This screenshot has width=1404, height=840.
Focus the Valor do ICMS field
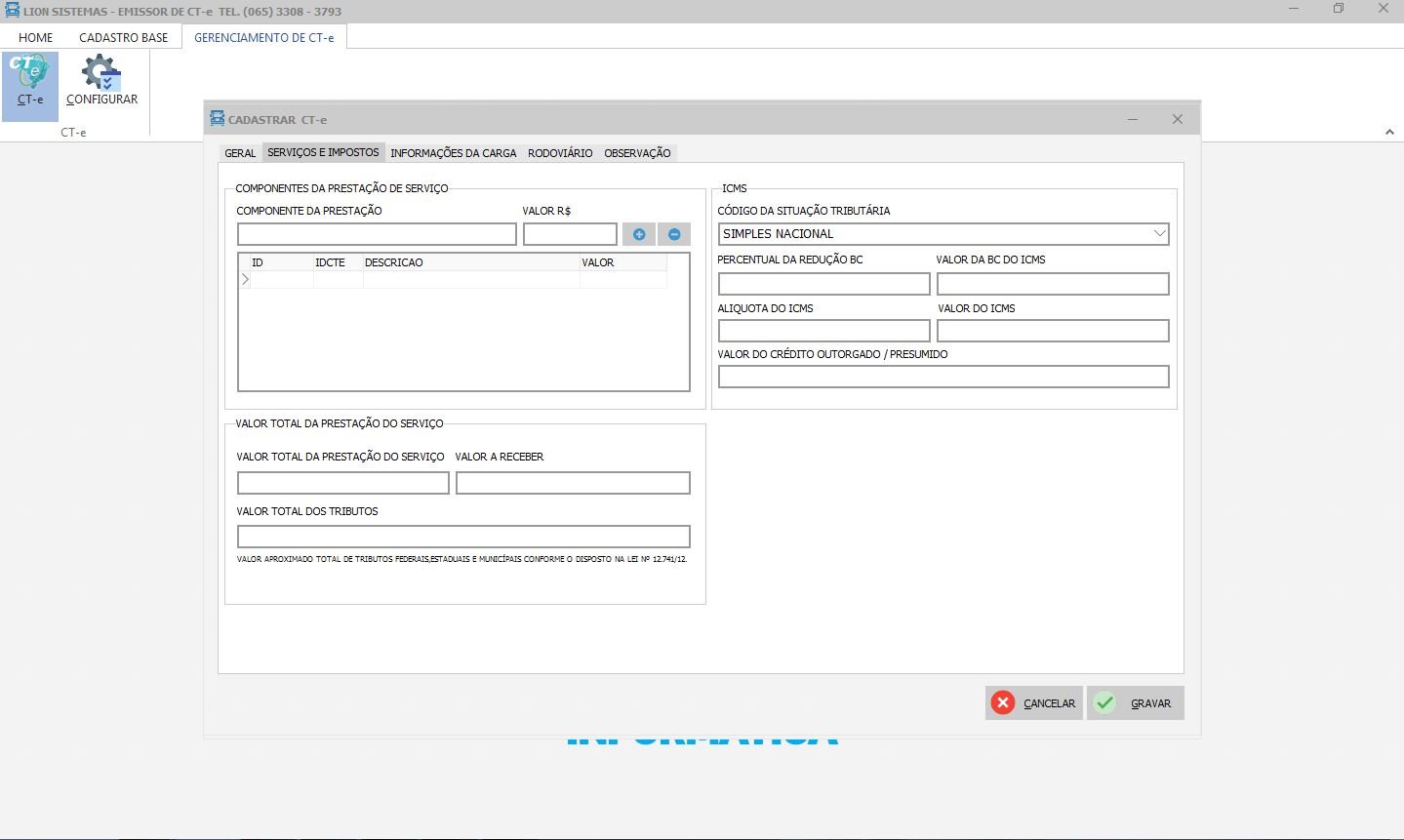[1053, 331]
